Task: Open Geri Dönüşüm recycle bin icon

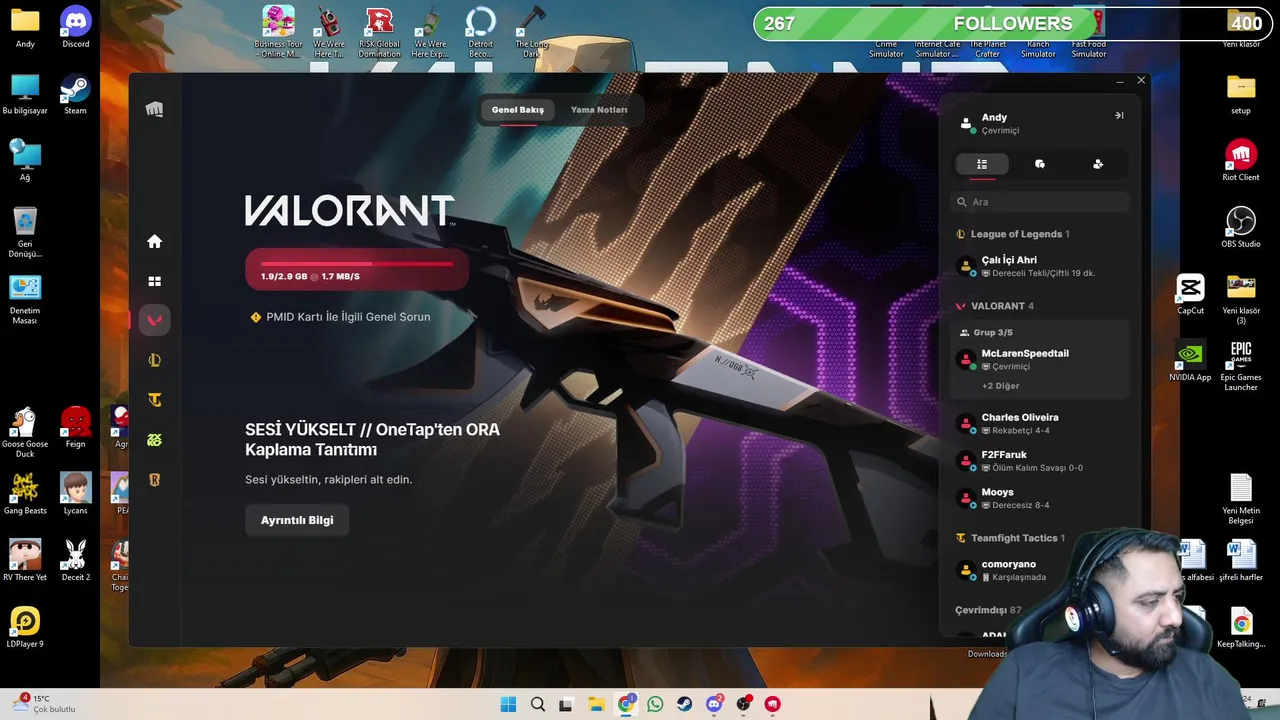Action: pos(25,232)
